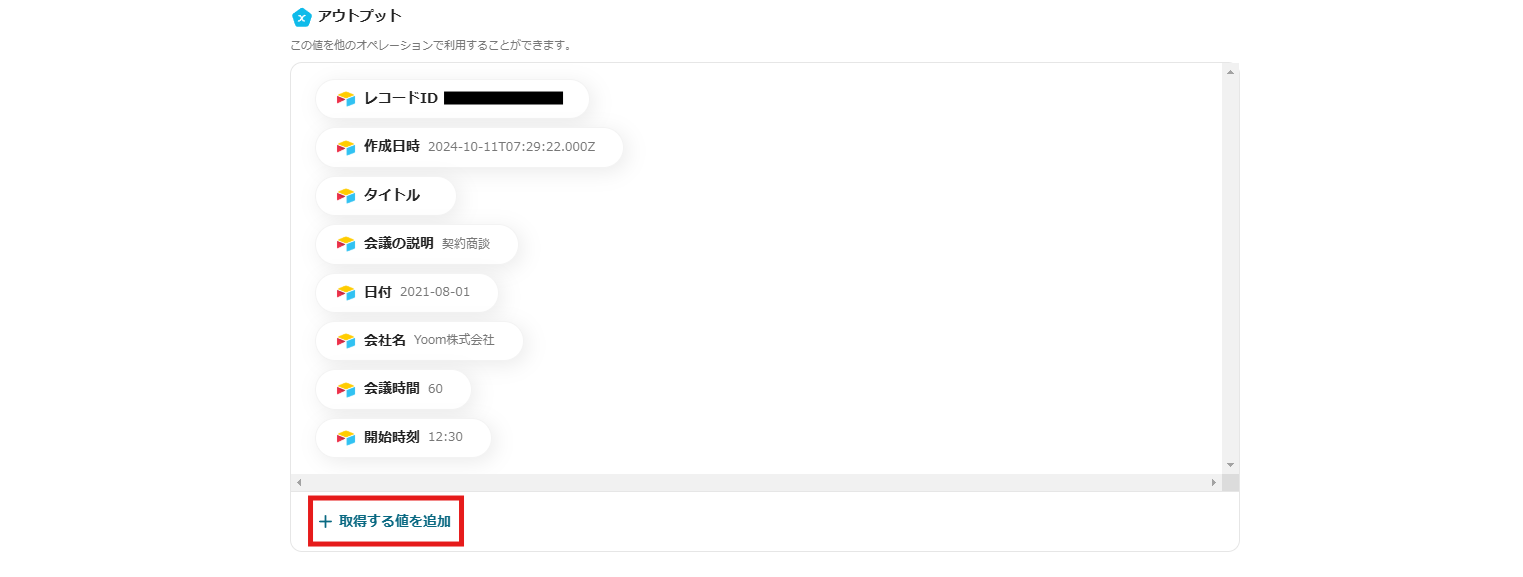This screenshot has width=1523, height=577.
Task: Select the レコードID output chip
Action: (x=452, y=99)
